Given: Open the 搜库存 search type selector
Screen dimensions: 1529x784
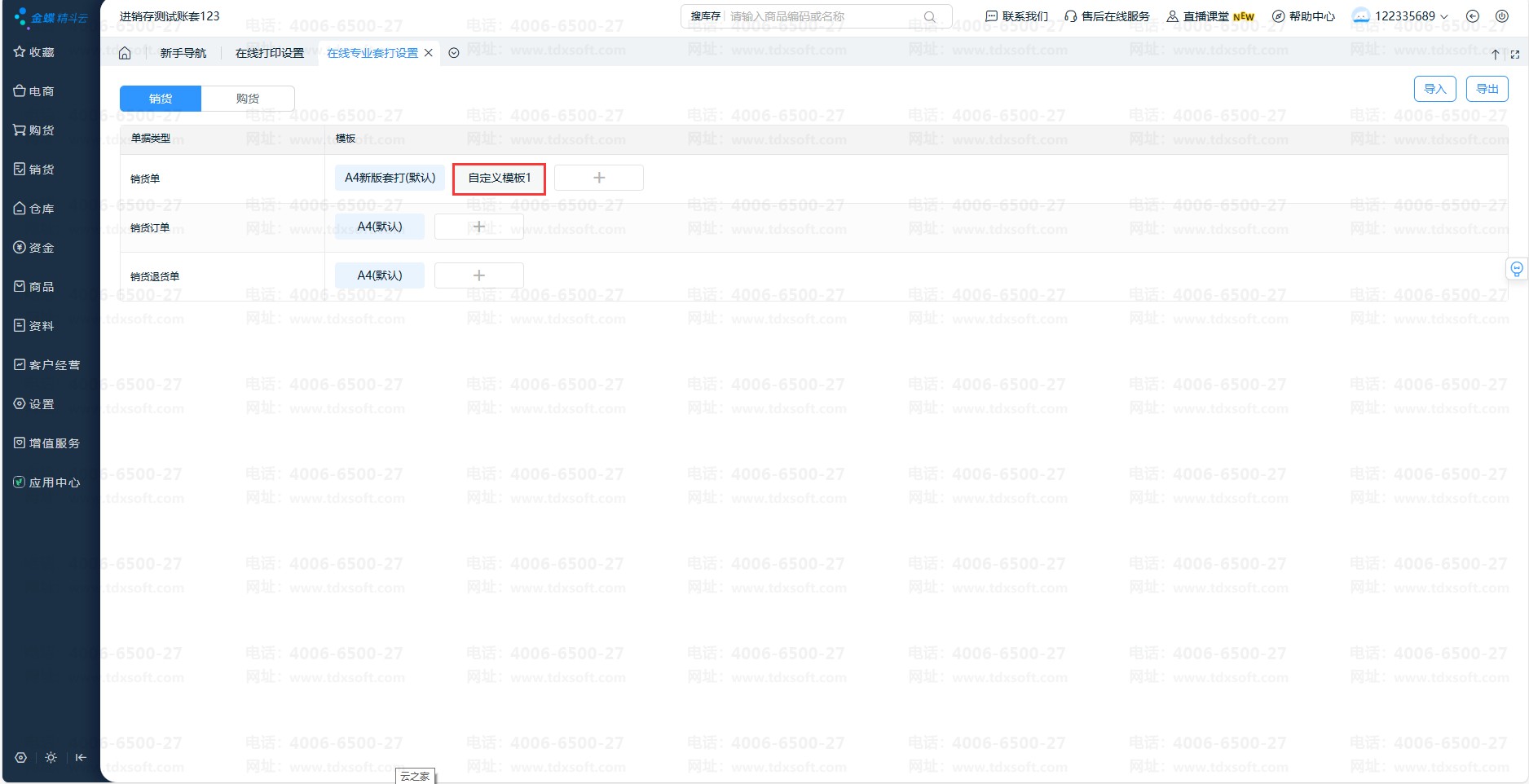Looking at the screenshot, I should (705, 16).
